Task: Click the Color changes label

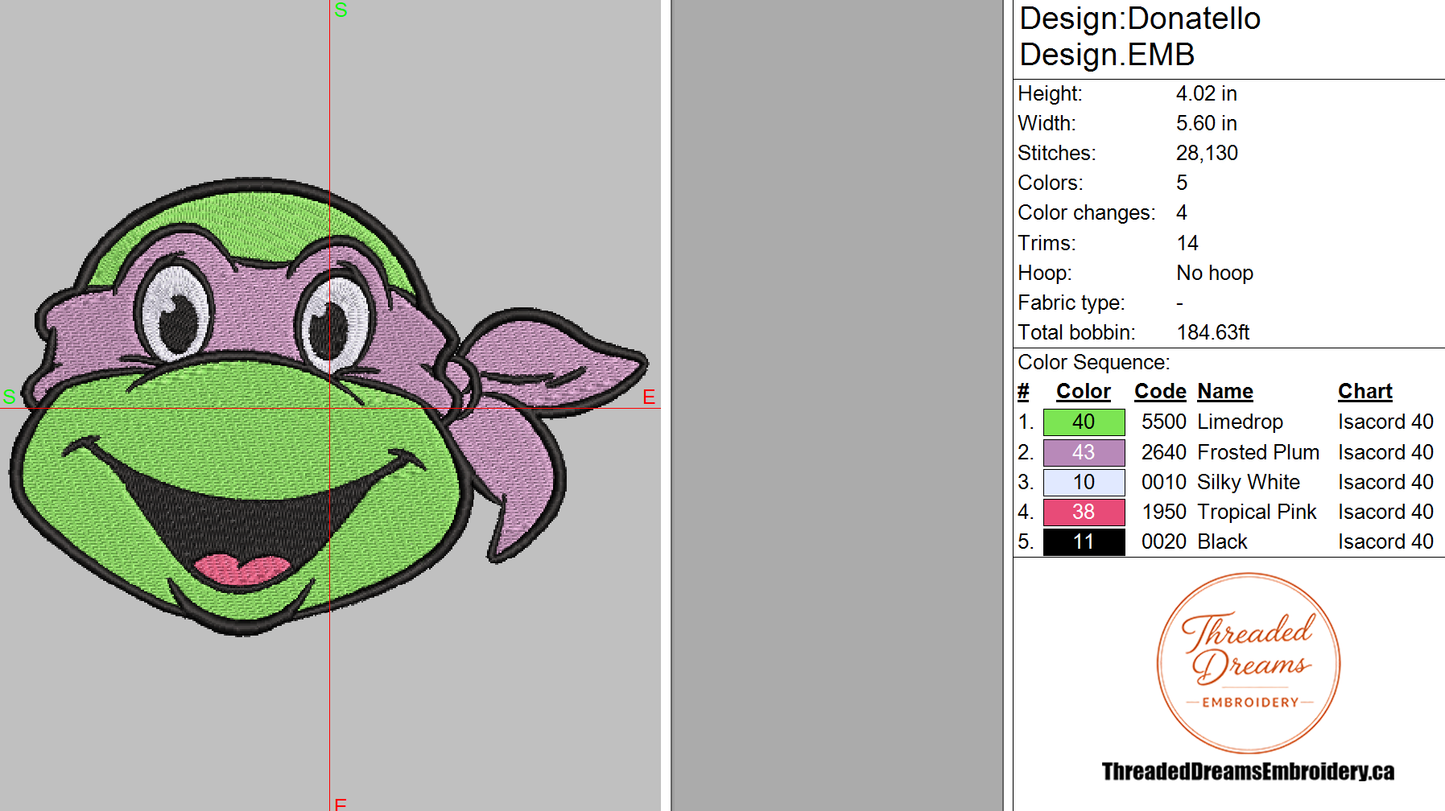Action: [x=1086, y=213]
